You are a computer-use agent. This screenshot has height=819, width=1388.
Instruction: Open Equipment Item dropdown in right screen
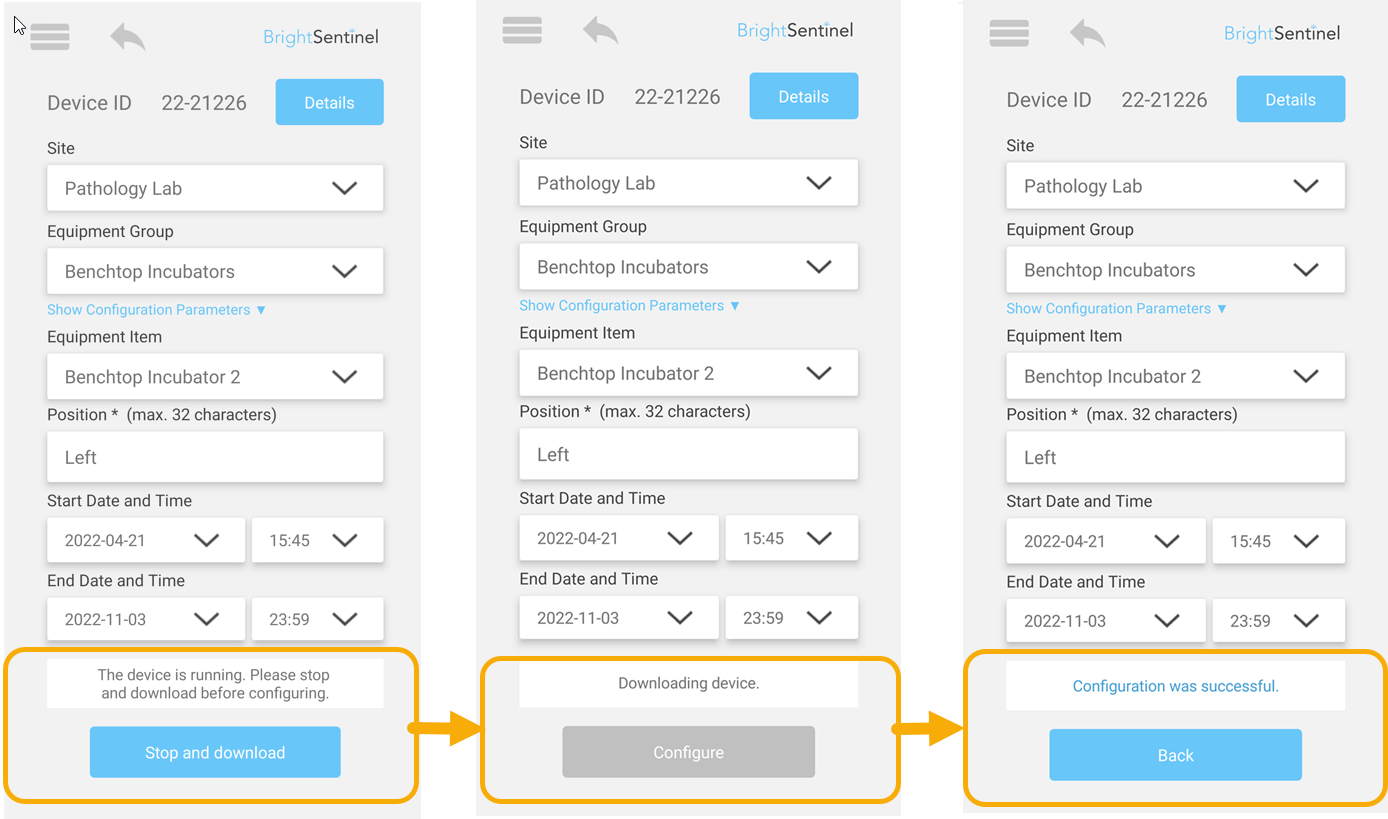[x=1175, y=376]
